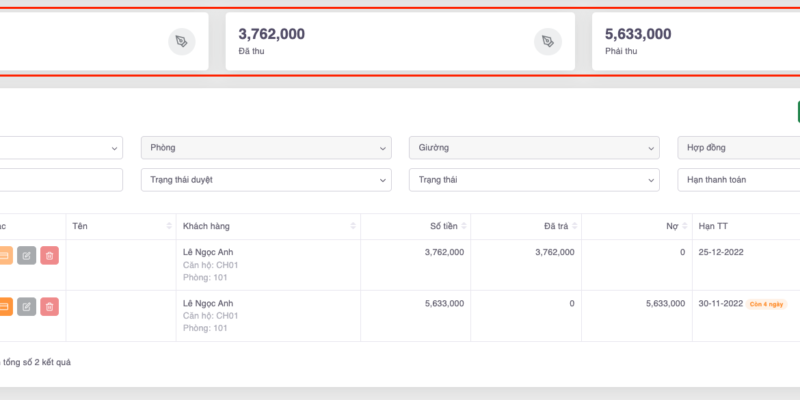Edit the second invoice using the gray icon
The width and height of the screenshot is (800, 400).
27,307
